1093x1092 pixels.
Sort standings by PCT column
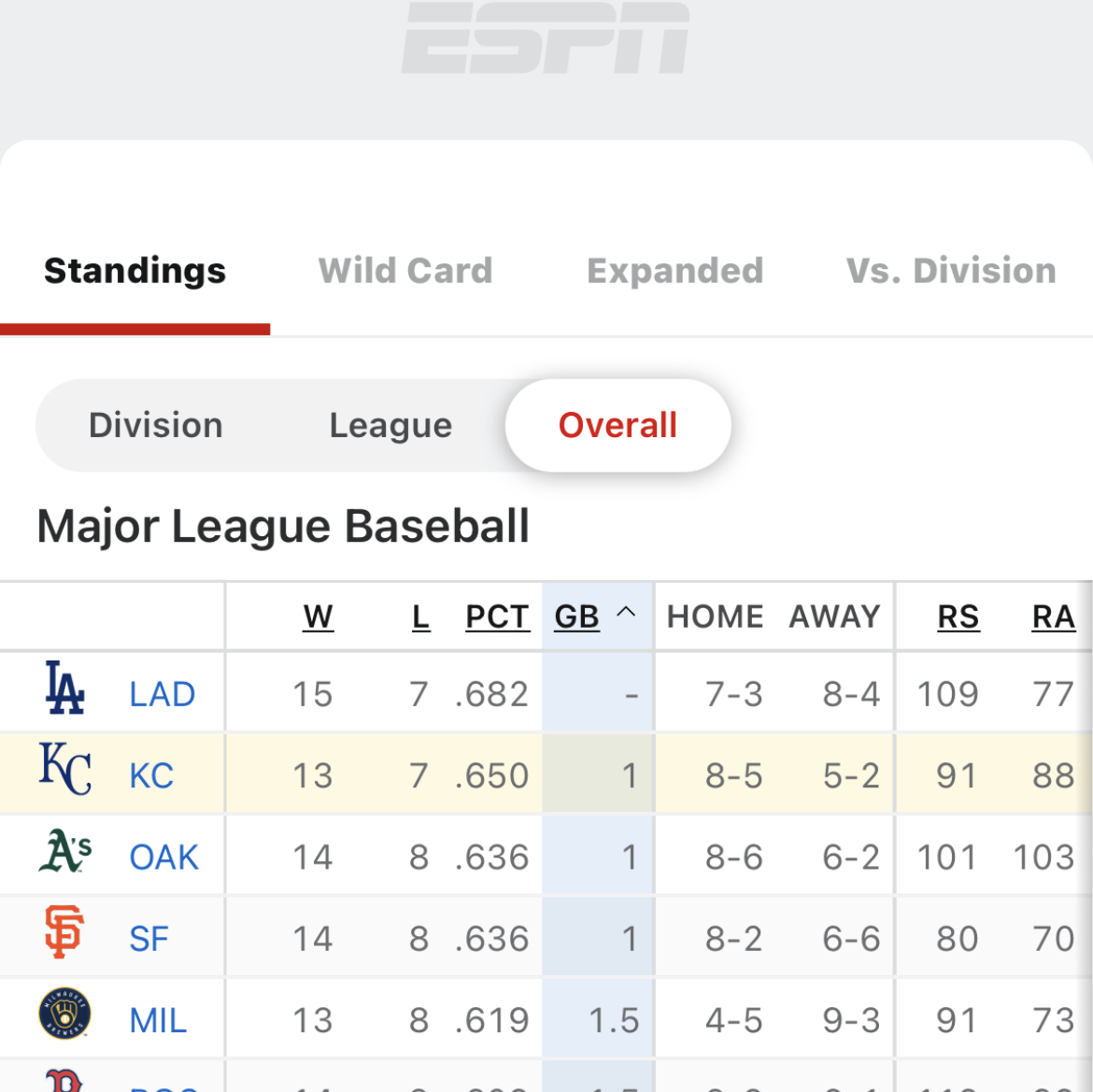[498, 617]
